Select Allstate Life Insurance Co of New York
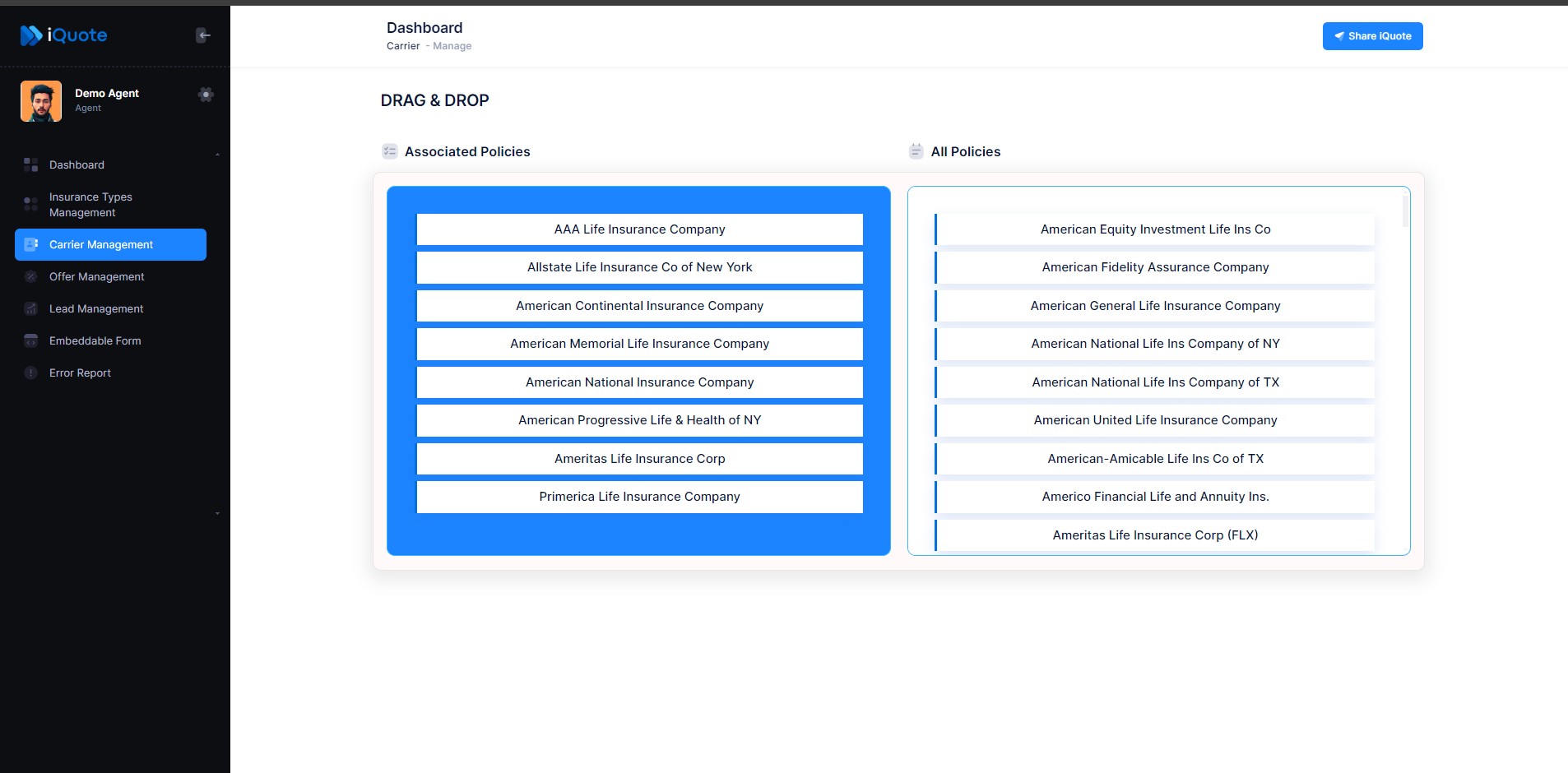Image resolution: width=1568 pixels, height=773 pixels. pyautogui.click(x=640, y=267)
